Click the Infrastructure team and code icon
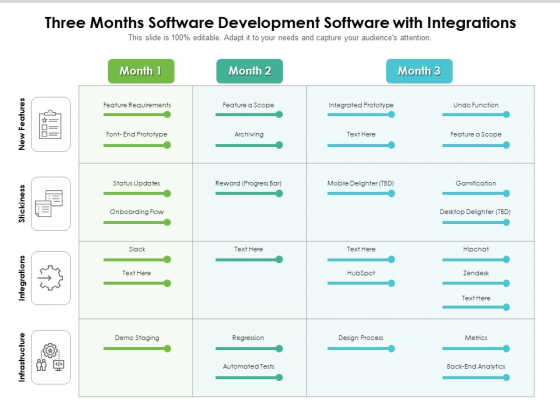This screenshot has width=560, height=420. pos(50,357)
